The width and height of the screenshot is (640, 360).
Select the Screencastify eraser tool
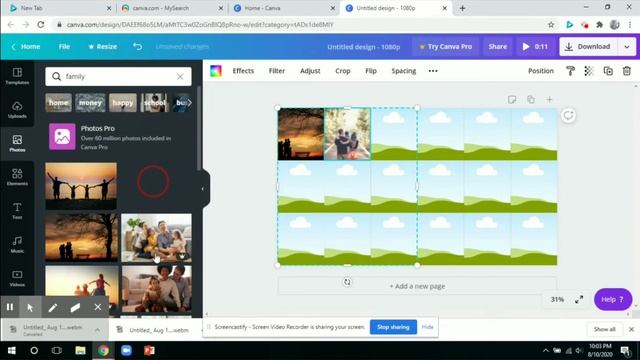[x=75, y=307]
